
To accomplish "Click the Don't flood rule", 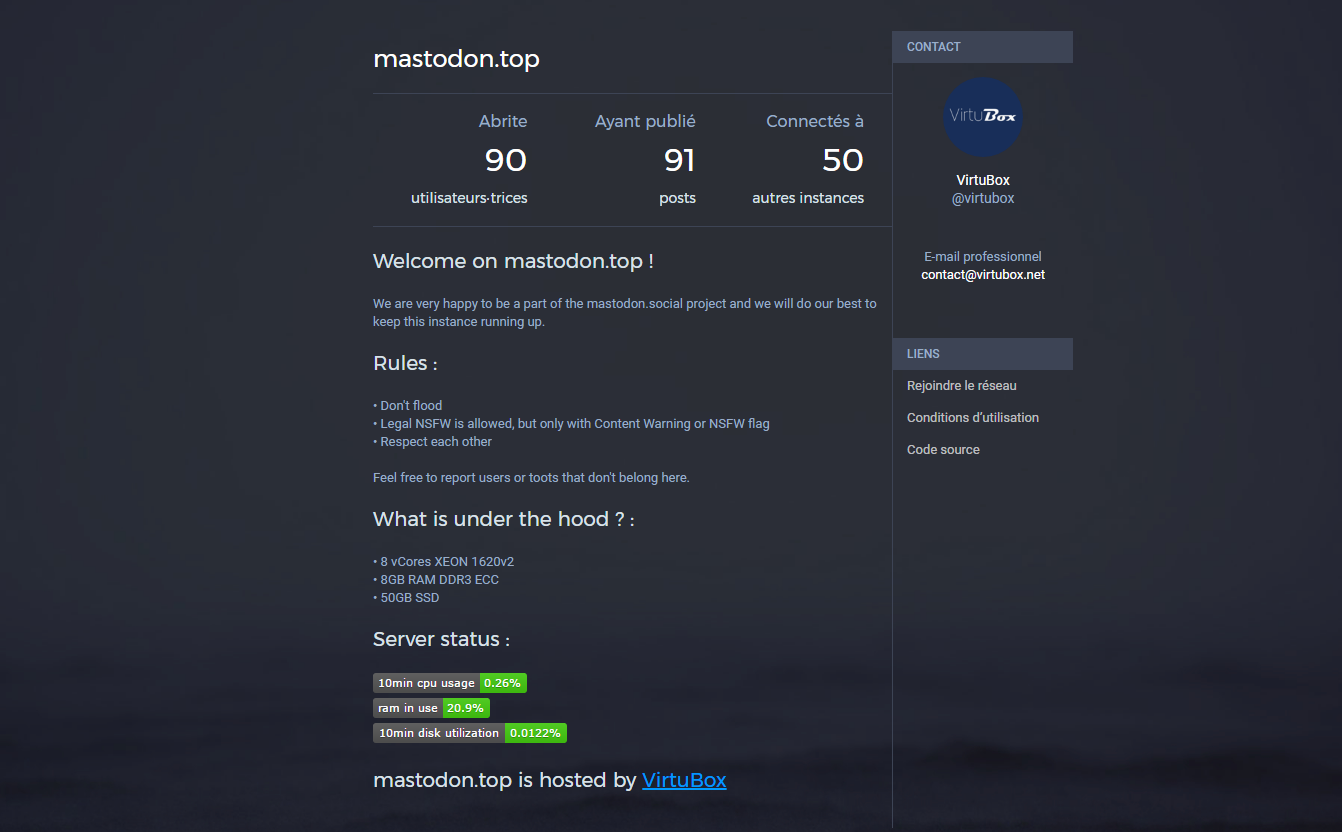I will click(407, 406).
